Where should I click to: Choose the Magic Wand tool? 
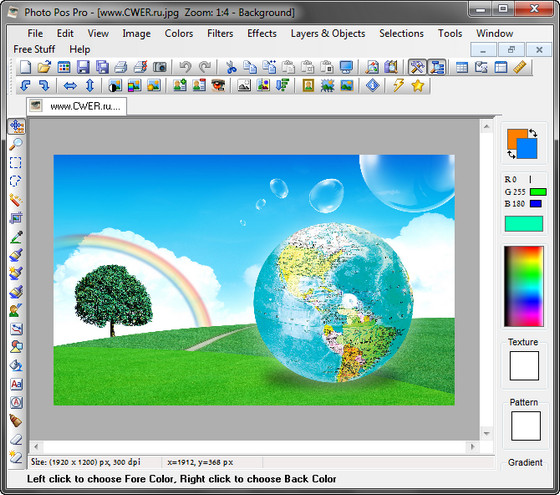coord(16,199)
